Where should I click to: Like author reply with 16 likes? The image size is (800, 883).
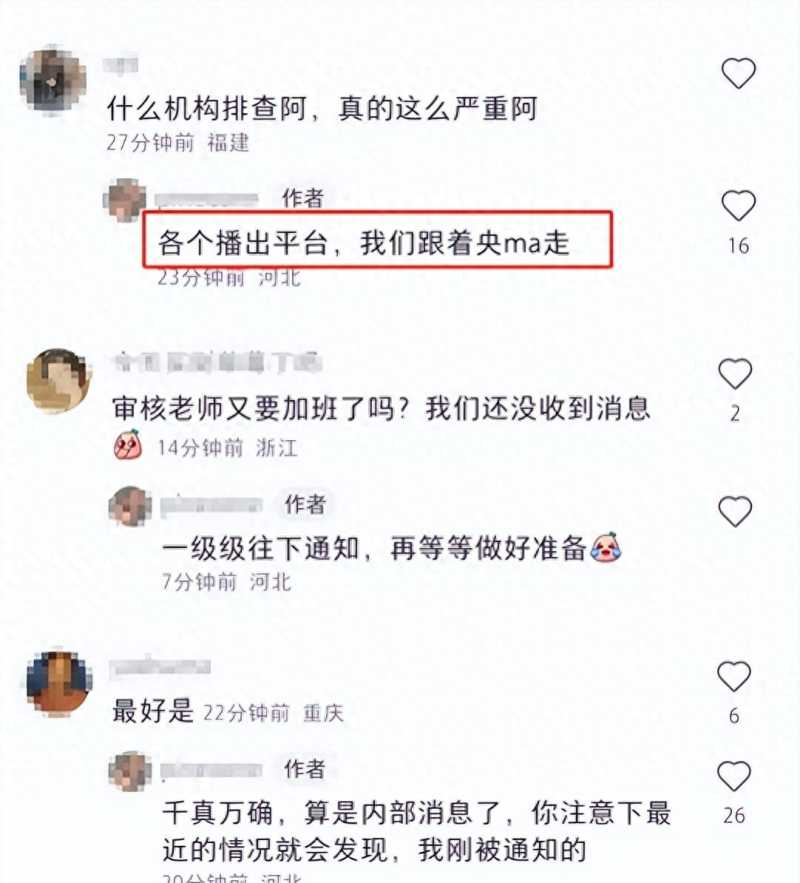click(738, 205)
